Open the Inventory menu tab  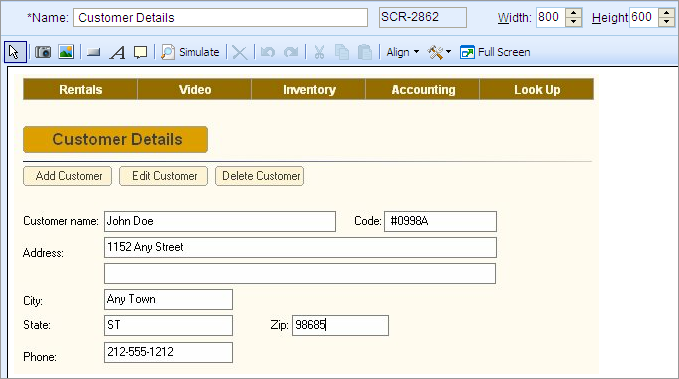point(309,89)
